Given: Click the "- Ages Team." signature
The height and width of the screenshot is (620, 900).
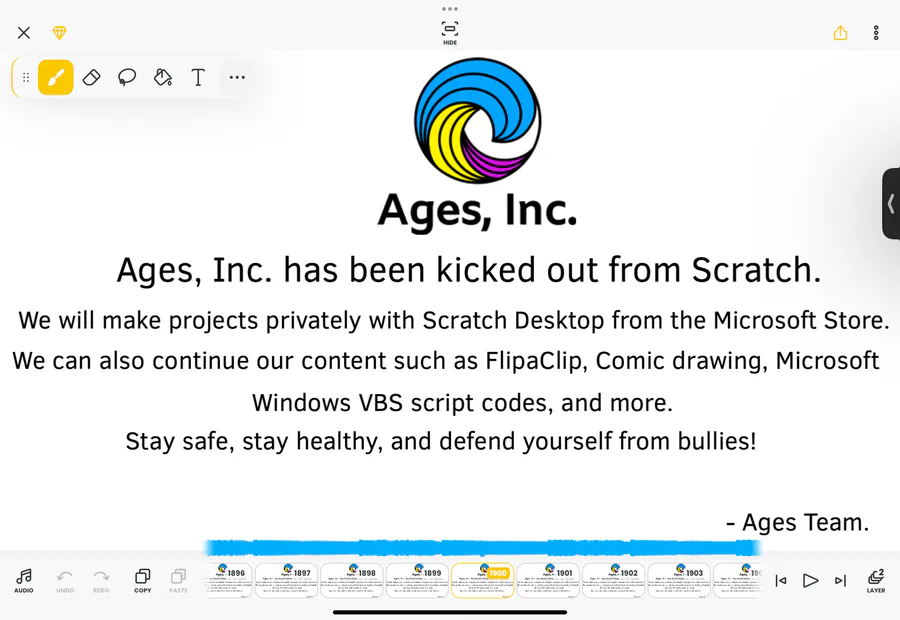Looking at the screenshot, I should [x=798, y=522].
